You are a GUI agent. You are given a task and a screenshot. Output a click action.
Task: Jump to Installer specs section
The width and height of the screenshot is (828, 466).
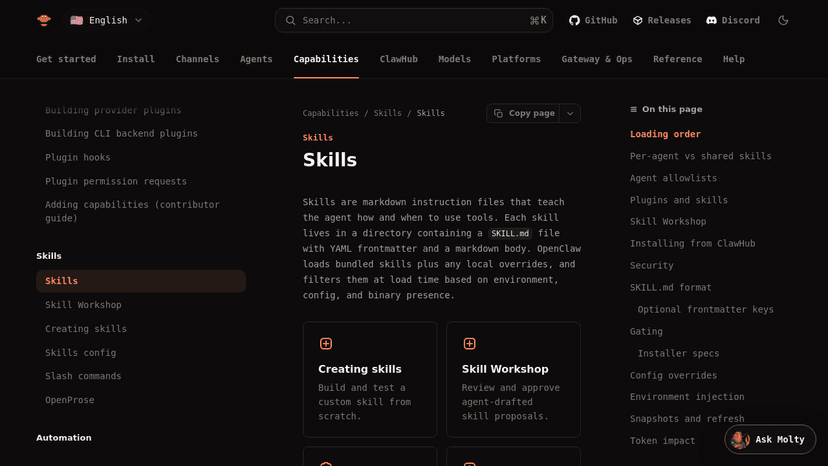[678, 353]
